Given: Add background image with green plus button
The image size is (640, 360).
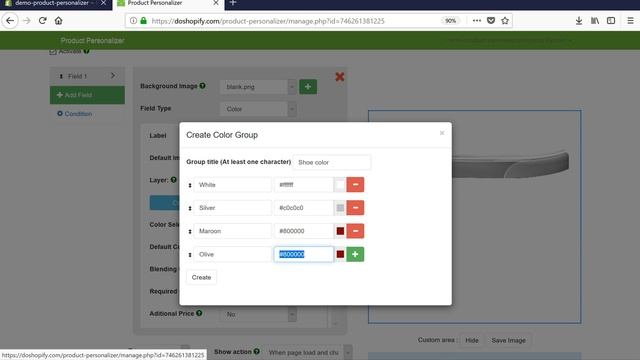Looking at the screenshot, I should tap(308, 87).
